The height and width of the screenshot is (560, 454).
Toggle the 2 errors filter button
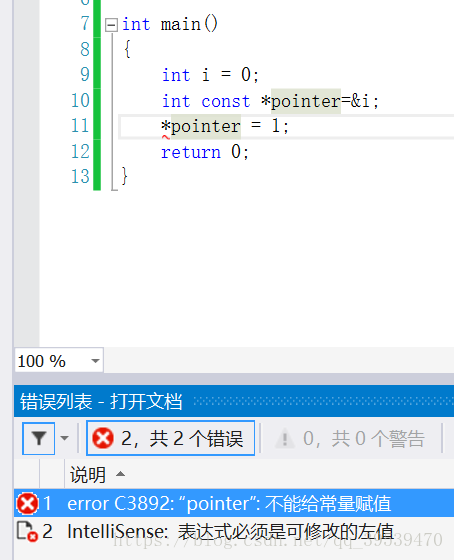(170, 438)
